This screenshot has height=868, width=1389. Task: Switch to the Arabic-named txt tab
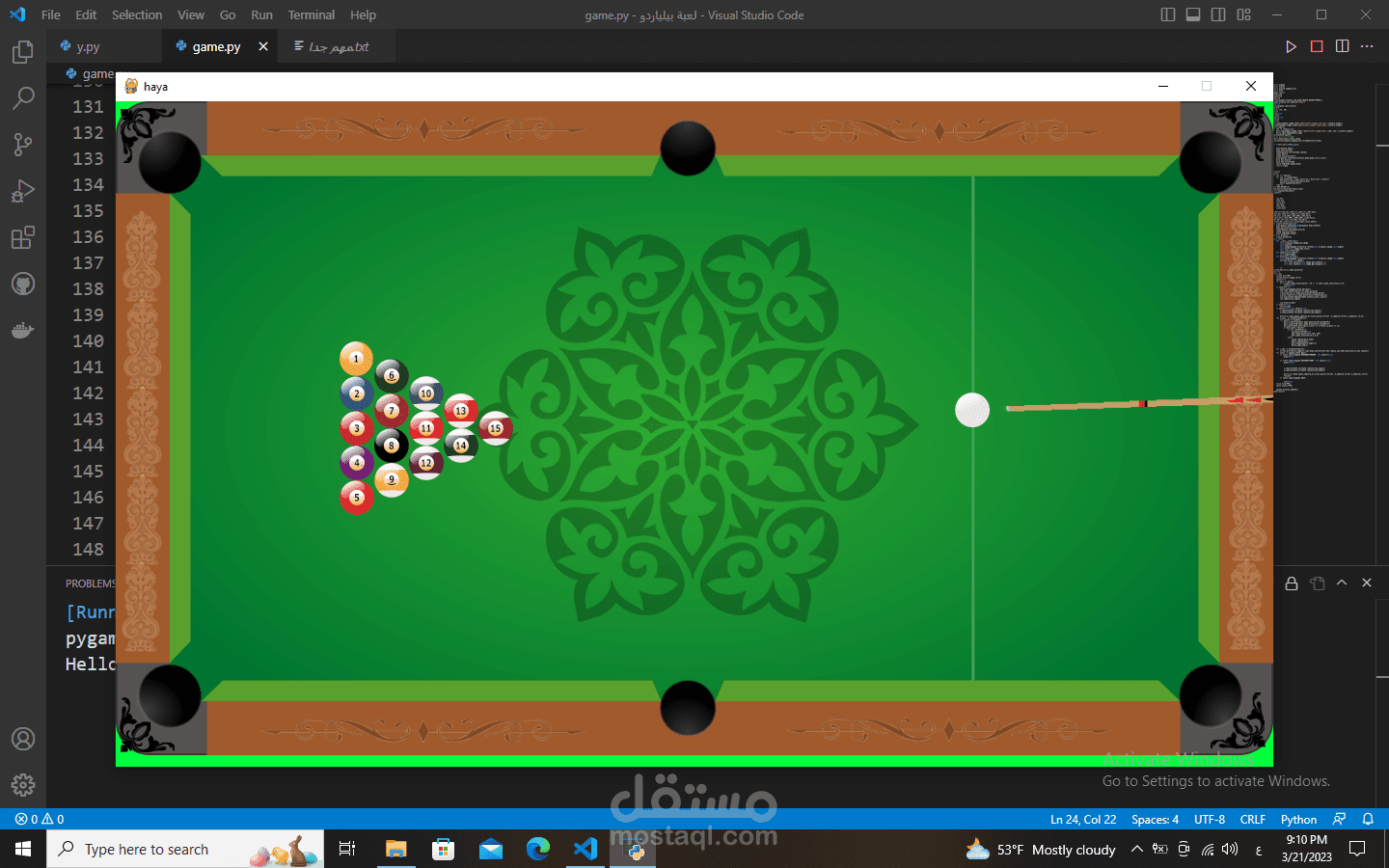point(338,46)
